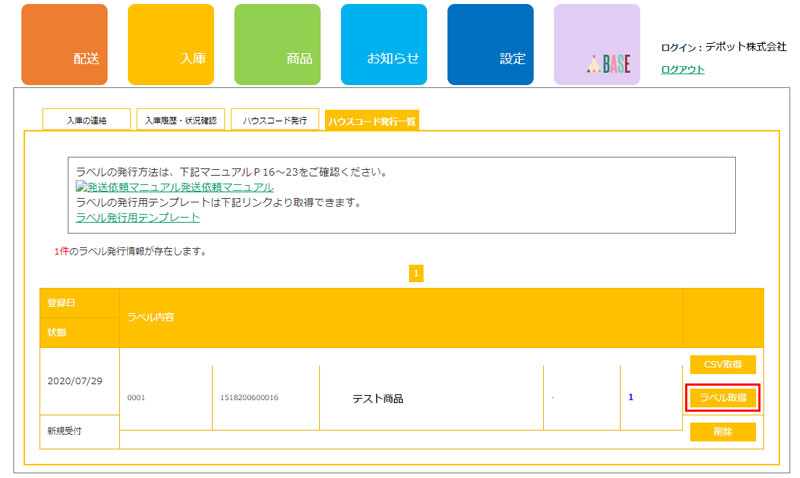Open the お知らせ notifications tile
Screen dimensions: 800x478
pyautogui.click(x=383, y=45)
